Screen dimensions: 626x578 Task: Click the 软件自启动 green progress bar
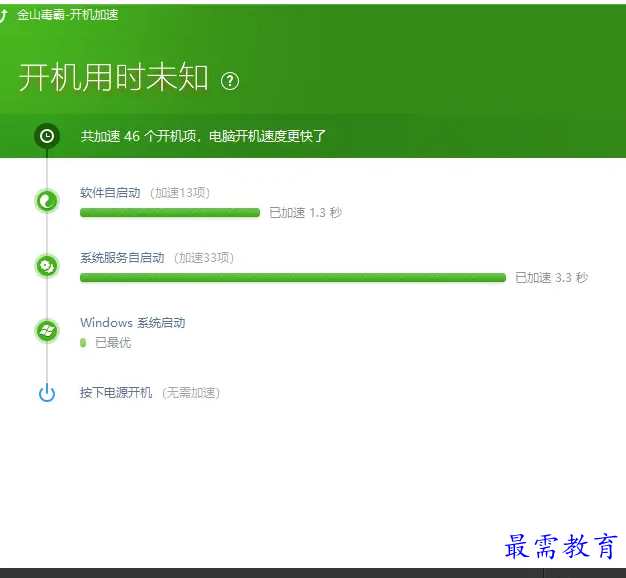click(x=170, y=212)
